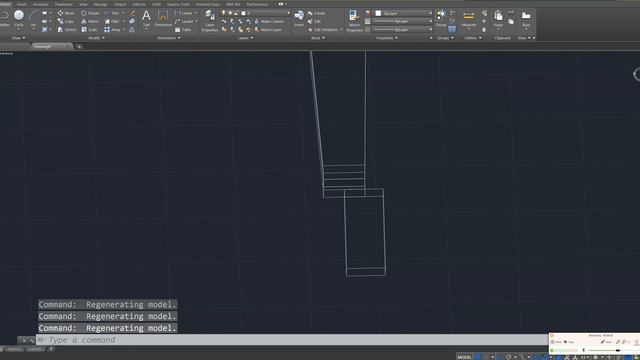Click Match Properties tool
The width and height of the screenshot is (640, 360).
point(354,21)
